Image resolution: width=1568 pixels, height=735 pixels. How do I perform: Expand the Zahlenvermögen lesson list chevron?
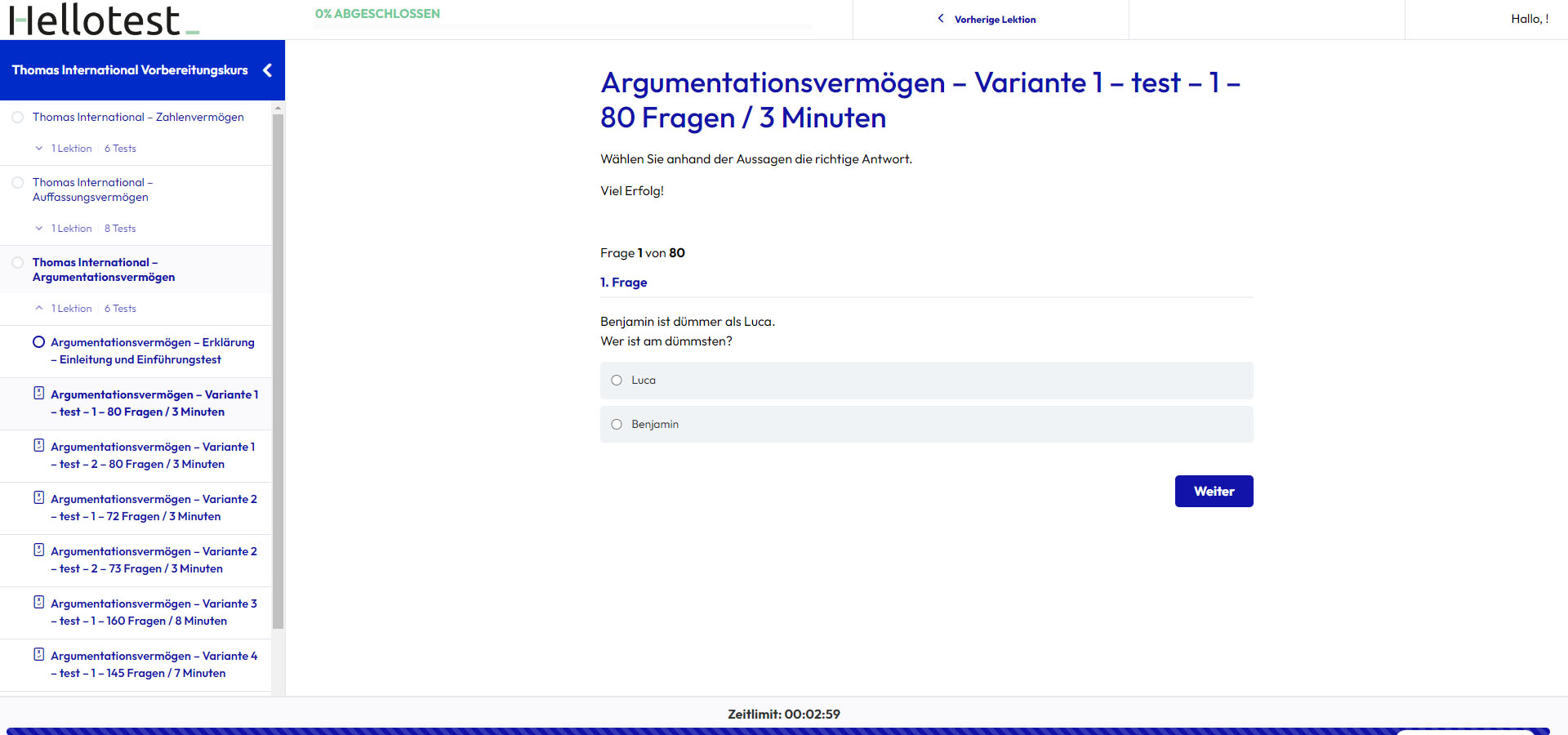[38, 149]
